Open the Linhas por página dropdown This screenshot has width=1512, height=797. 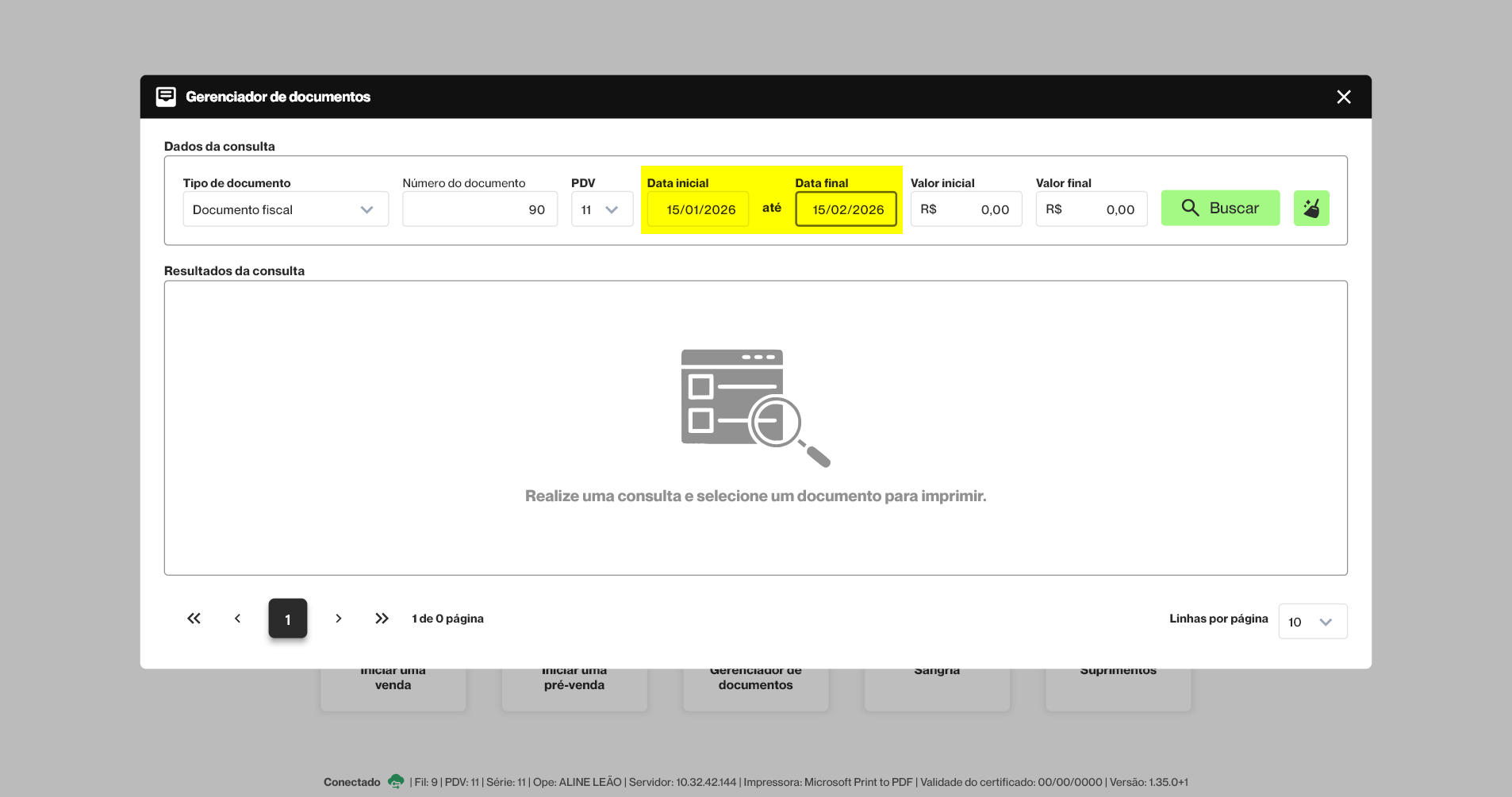click(x=1312, y=622)
